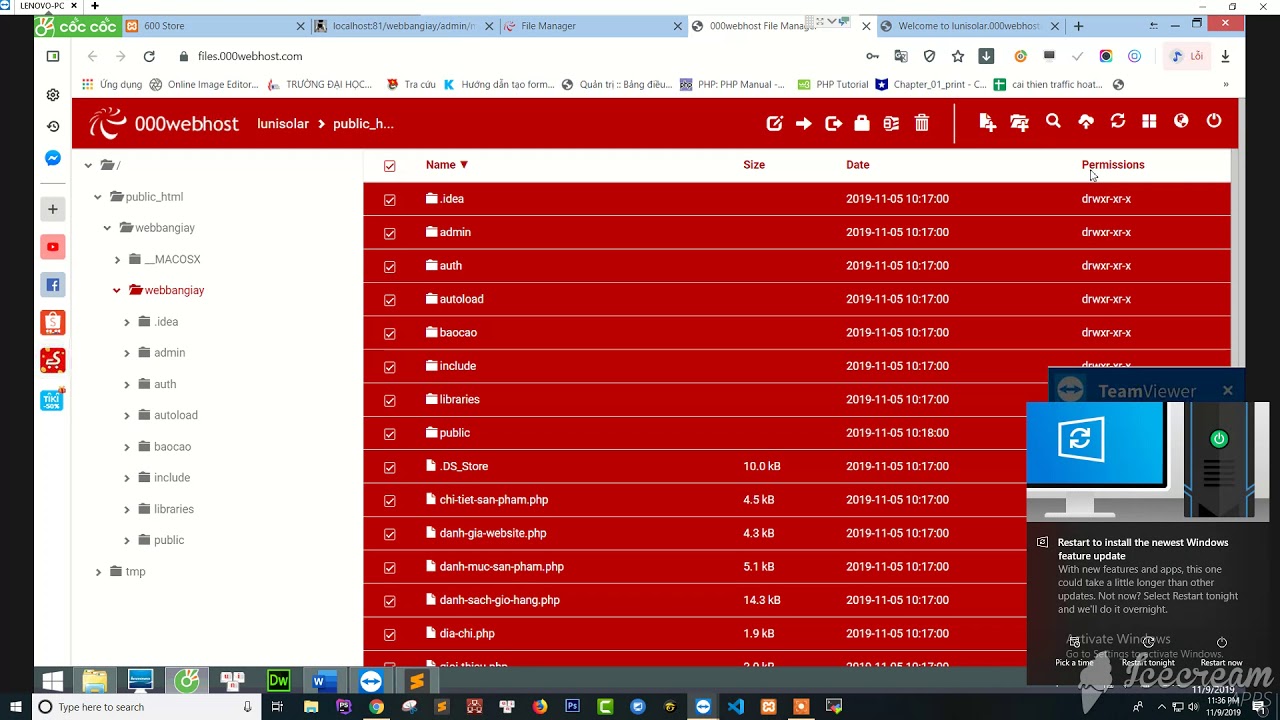Expand the admin node in tree
Screen dimensions: 1280x720
127,353
